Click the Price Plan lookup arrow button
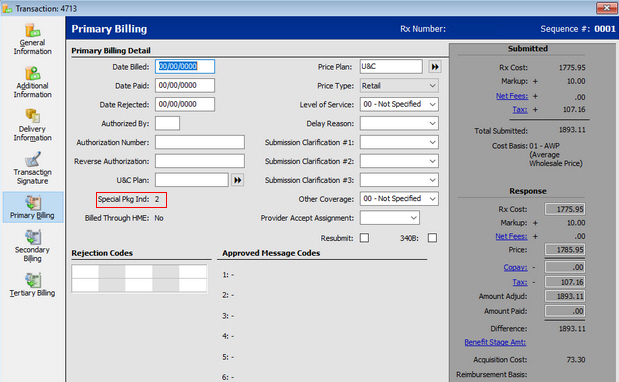Viewport: 619px width, 382px height. tap(435, 67)
